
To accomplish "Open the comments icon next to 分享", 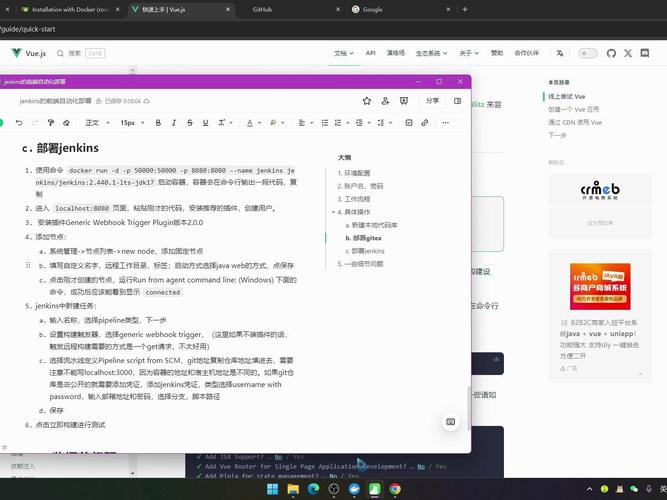I will click(404, 101).
